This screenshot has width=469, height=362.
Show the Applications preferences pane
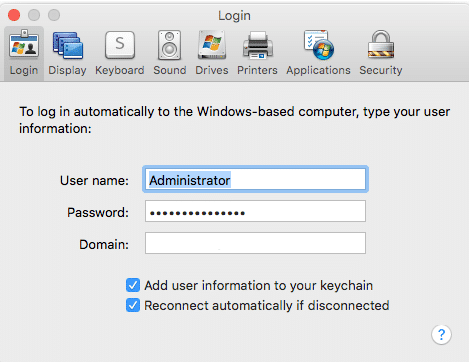[x=318, y=53]
